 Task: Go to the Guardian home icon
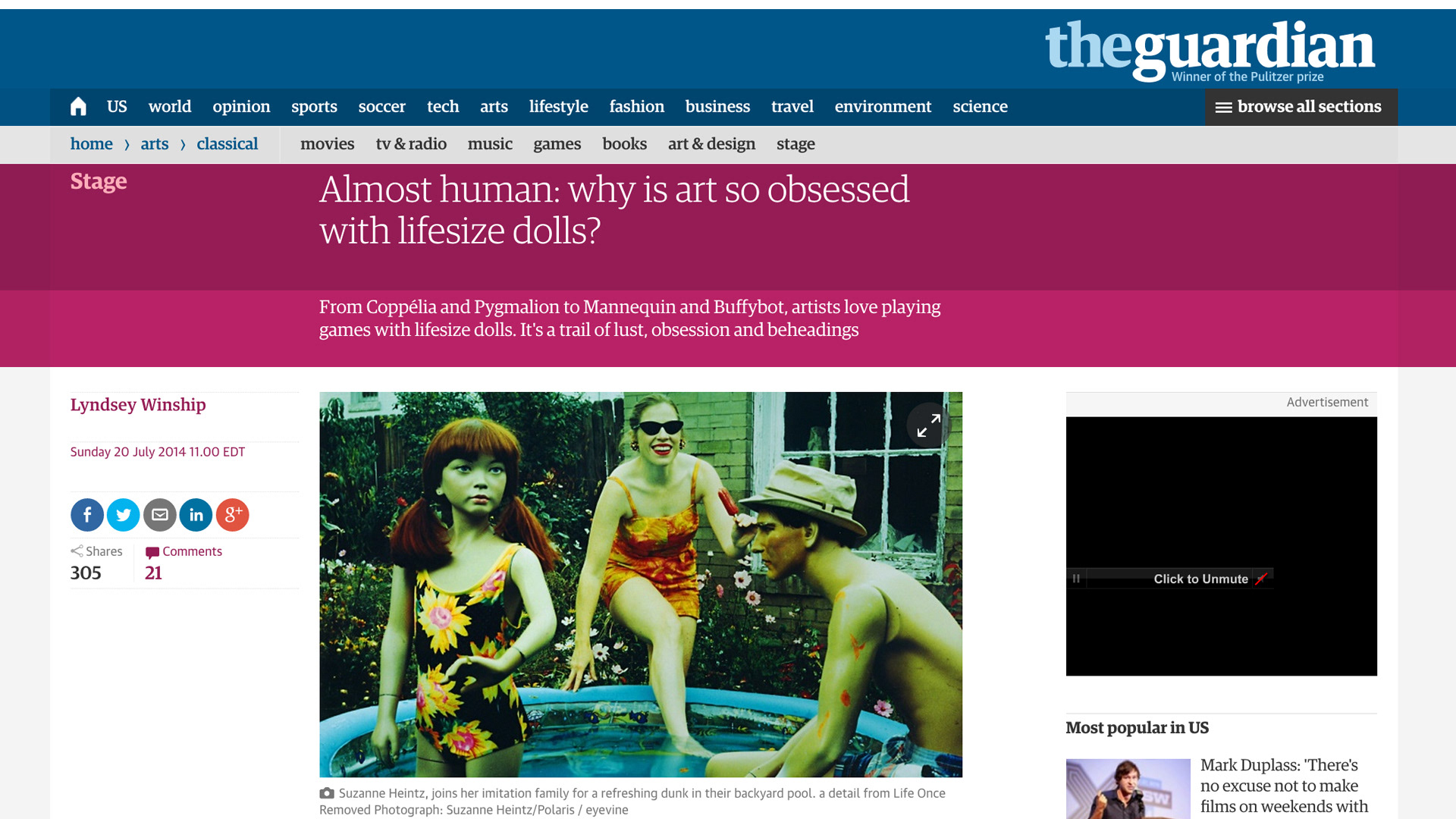point(78,107)
